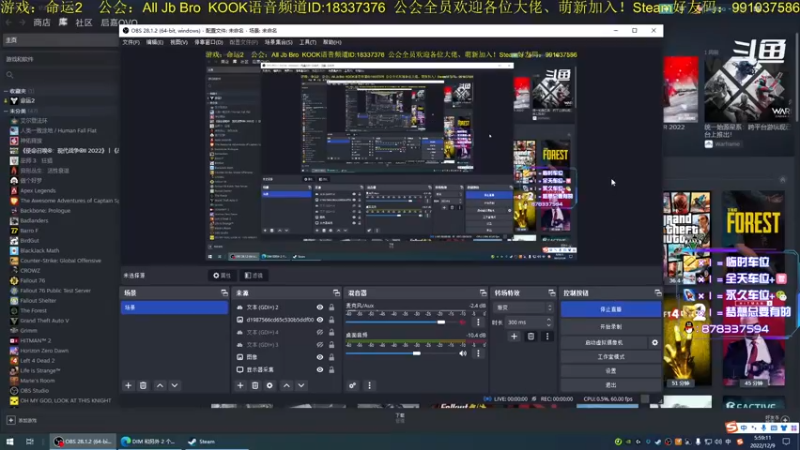
Task: Move the source up in the list
Action: coord(287,386)
